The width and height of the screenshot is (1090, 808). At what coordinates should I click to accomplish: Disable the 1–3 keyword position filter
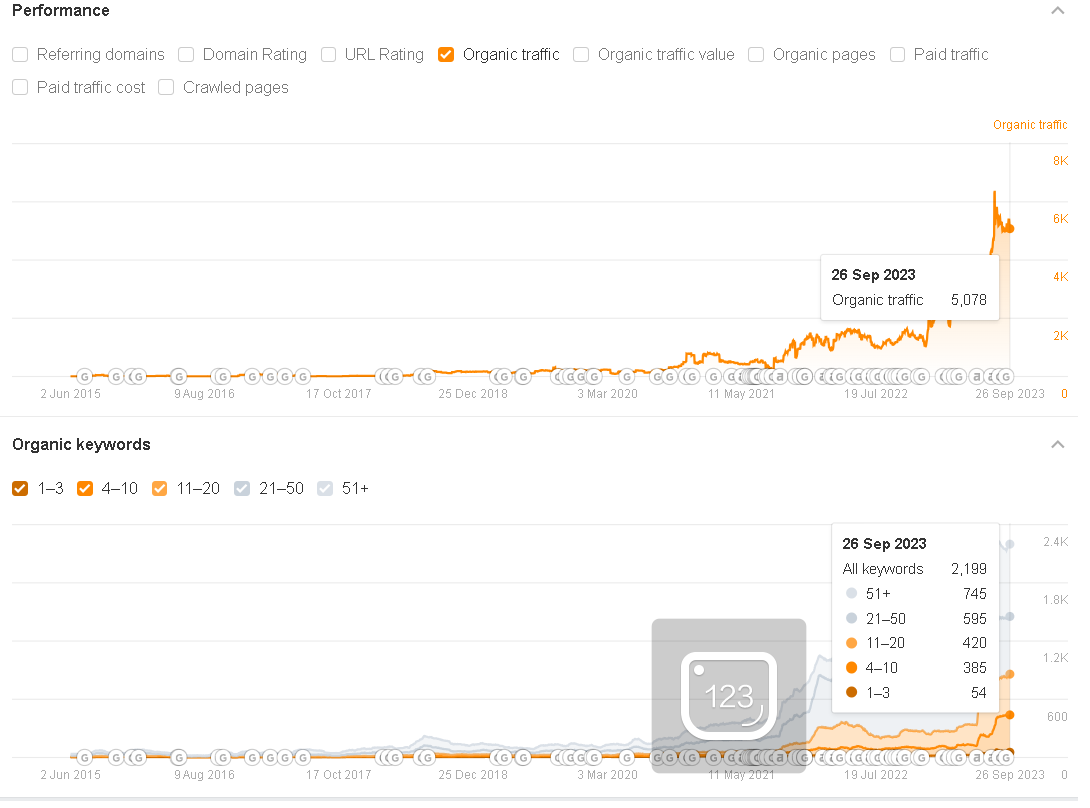pyautogui.click(x=20, y=488)
